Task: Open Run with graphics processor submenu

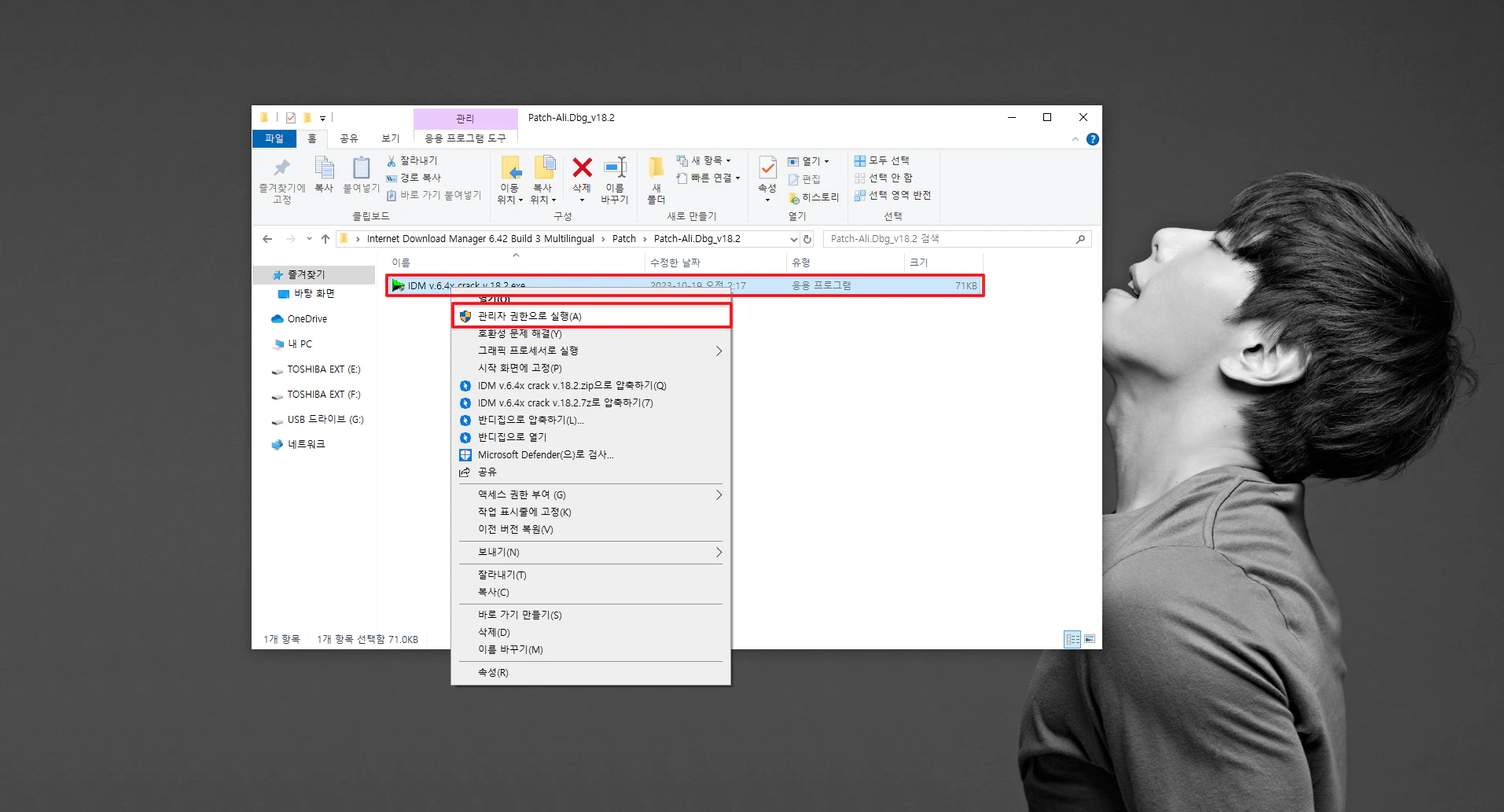Action: 591,351
